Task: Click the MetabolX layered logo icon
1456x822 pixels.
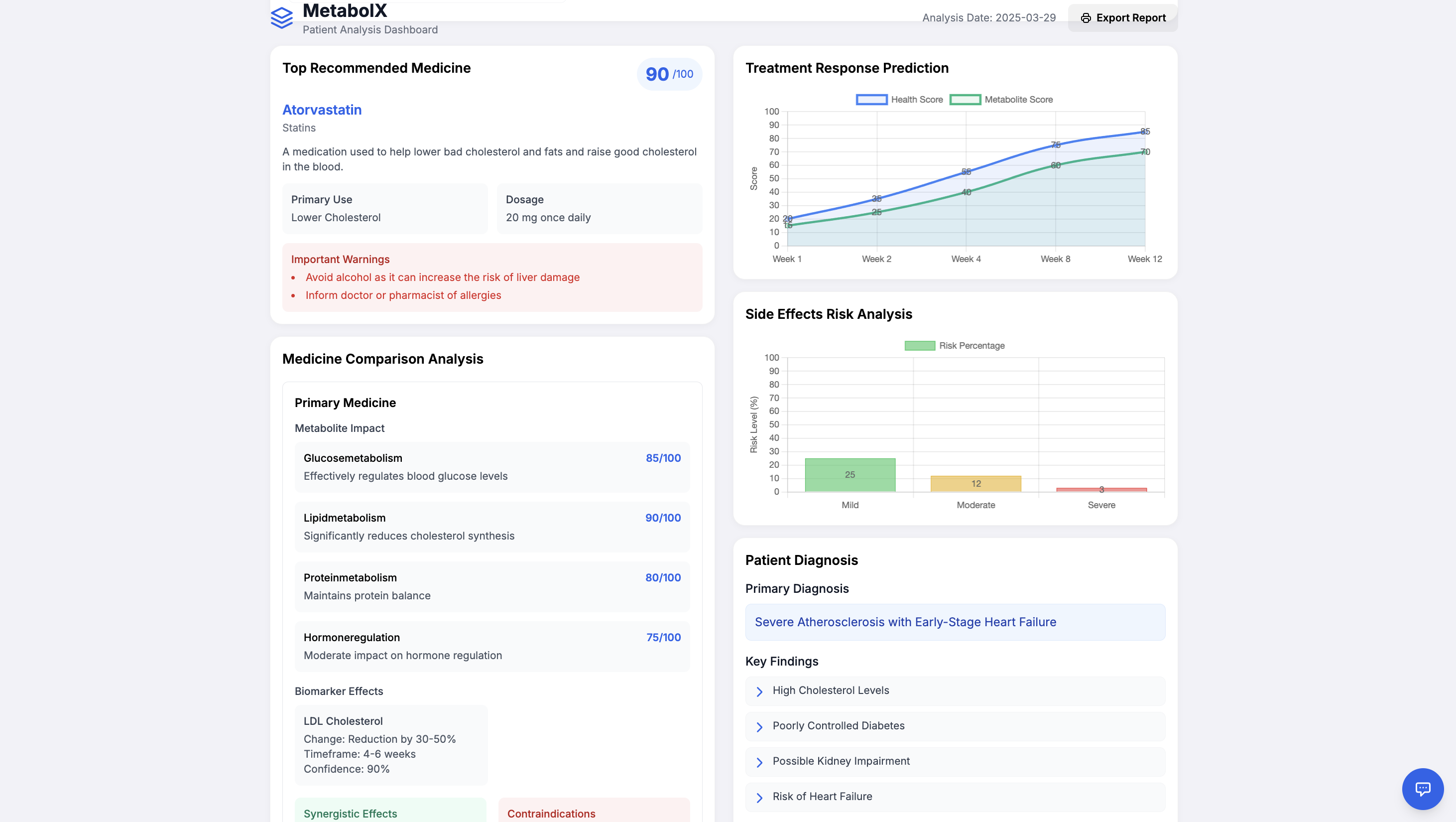Action: coord(281,17)
